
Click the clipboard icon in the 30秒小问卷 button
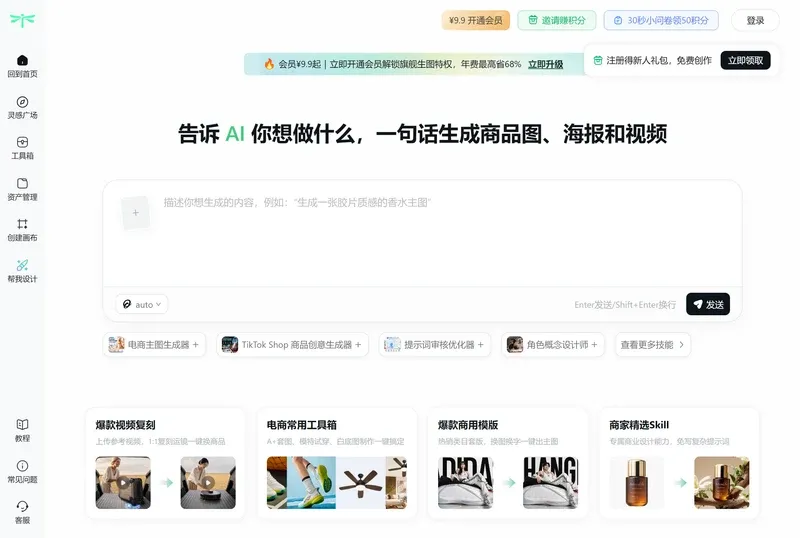click(618, 20)
